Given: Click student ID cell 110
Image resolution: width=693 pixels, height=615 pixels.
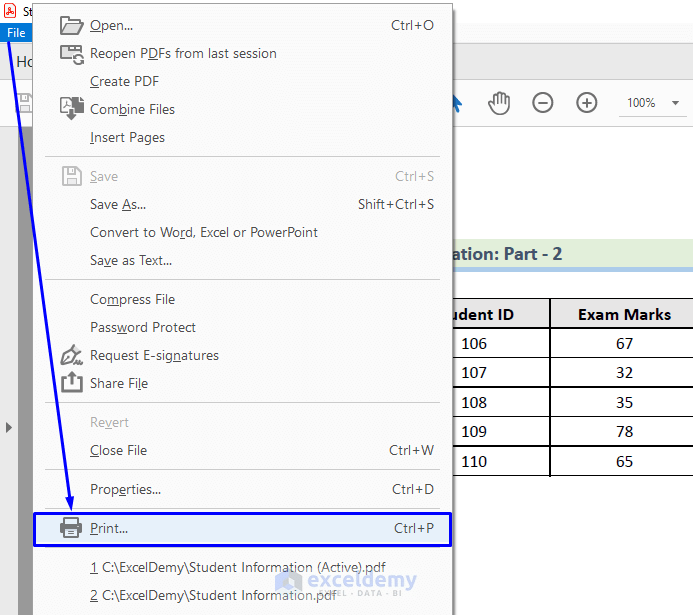Looking at the screenshot, I should 501,461.
